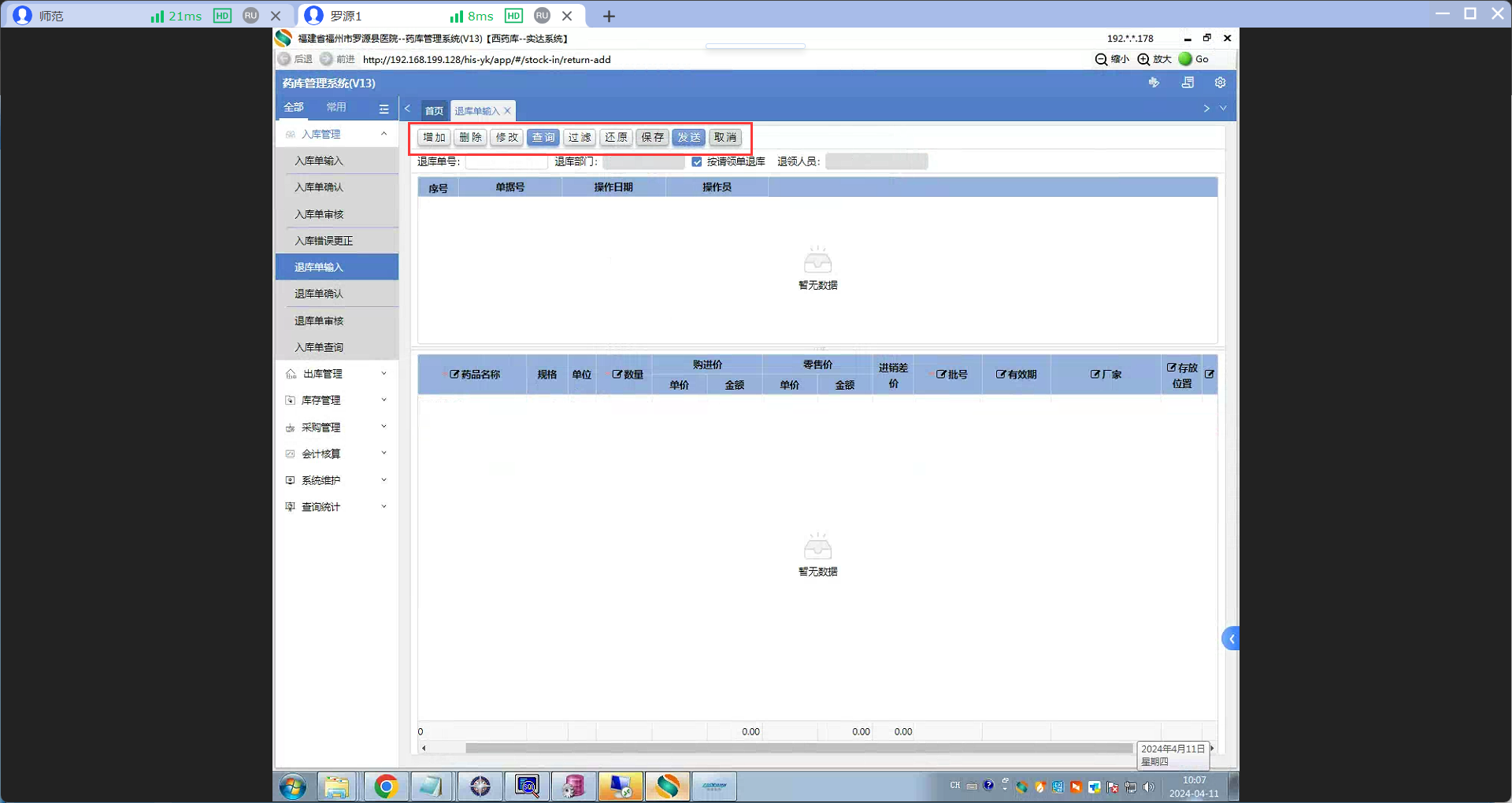Click the 过滤 button
This screenshot has height=803, width=1512.
point(580,138)
